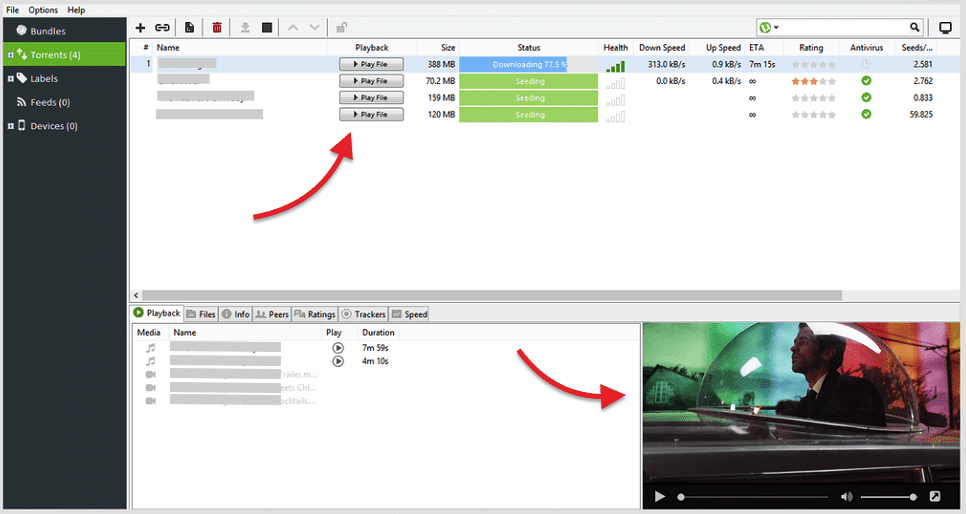Click the green antivirus check for 70.2 MB torrent

pos(866,81)
